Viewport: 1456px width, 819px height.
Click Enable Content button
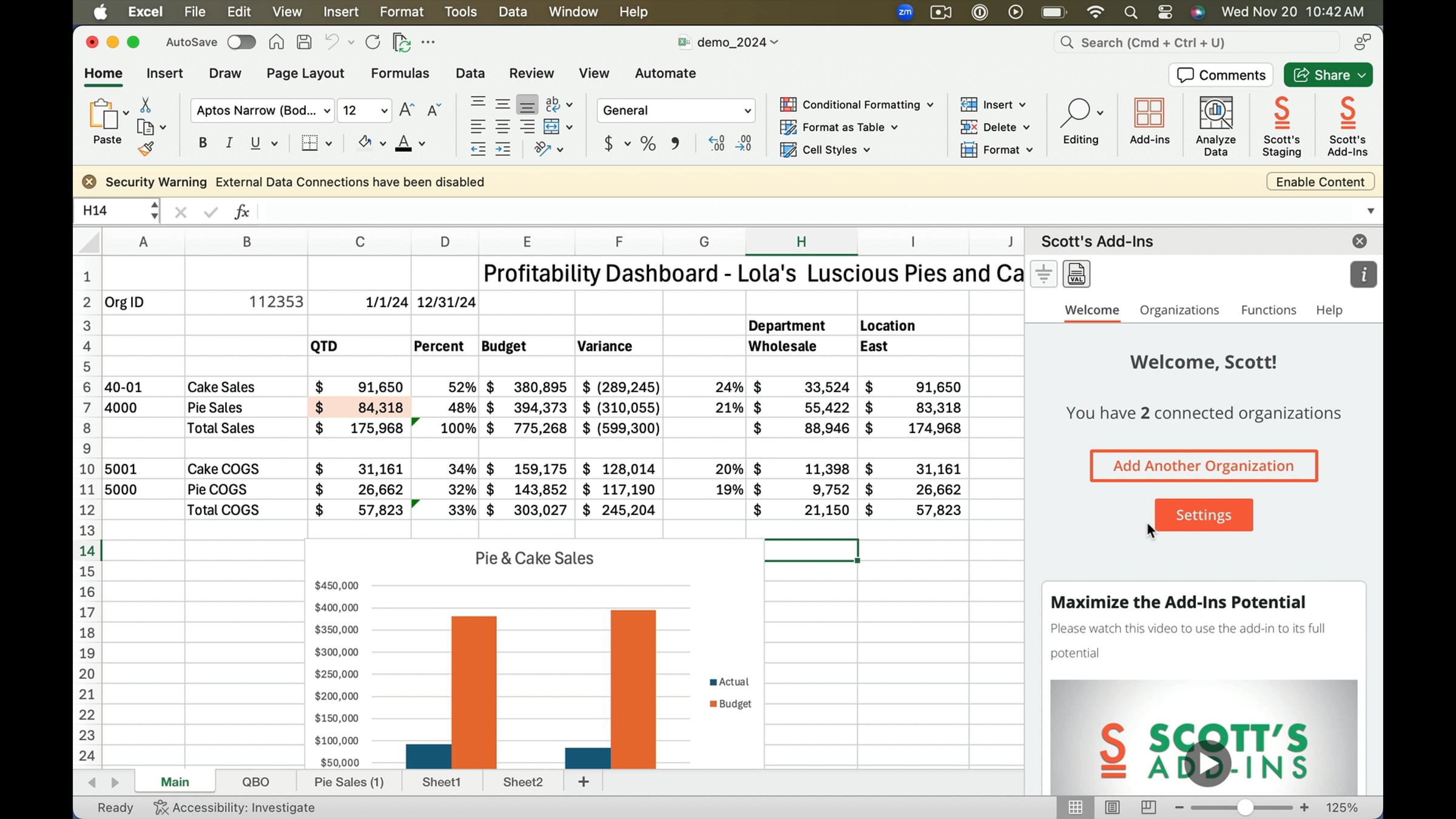1320,182
